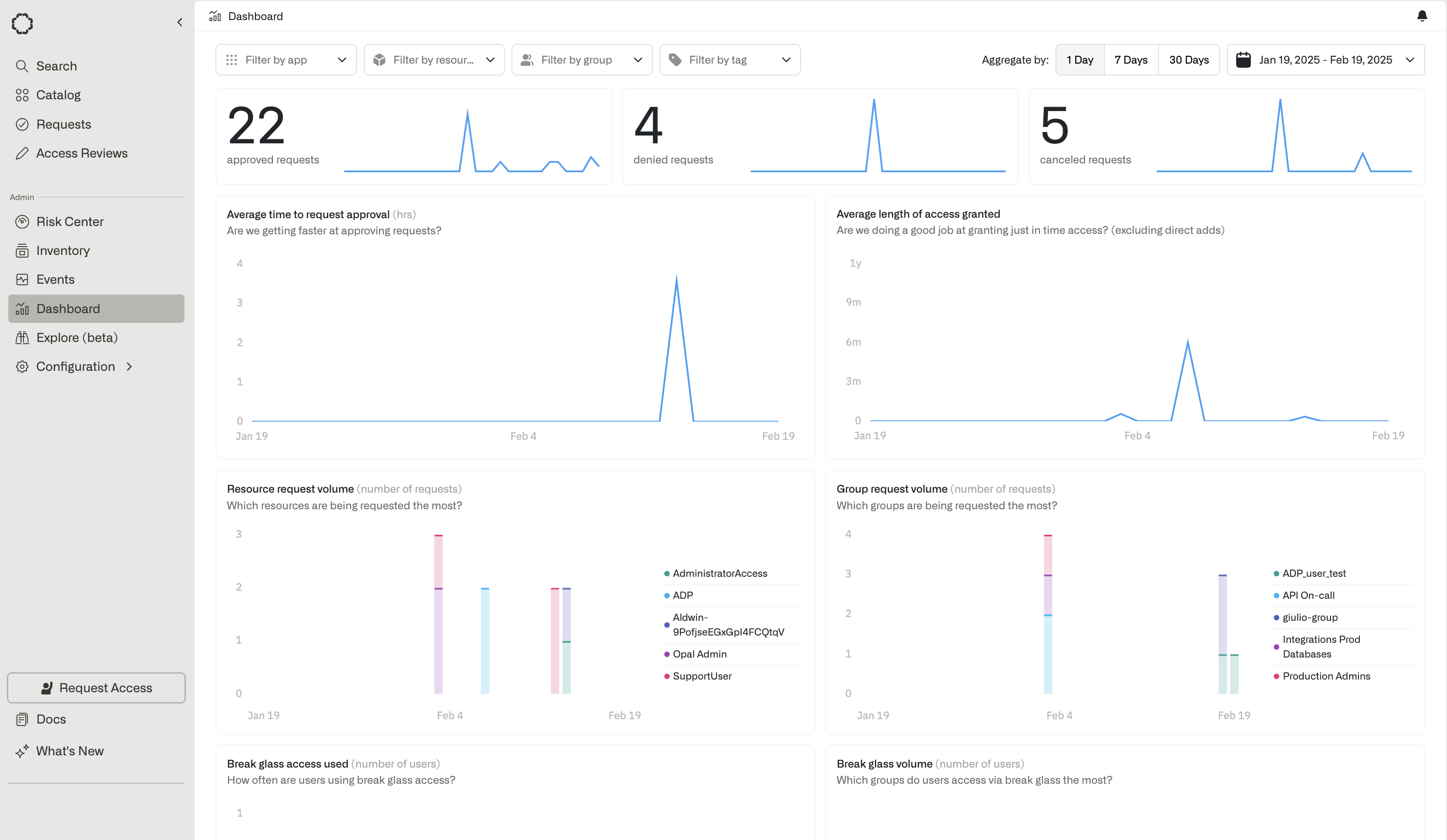Click the Opal logo icon
The width and height of the screenshot is (1447, 840).
[23, 23]
